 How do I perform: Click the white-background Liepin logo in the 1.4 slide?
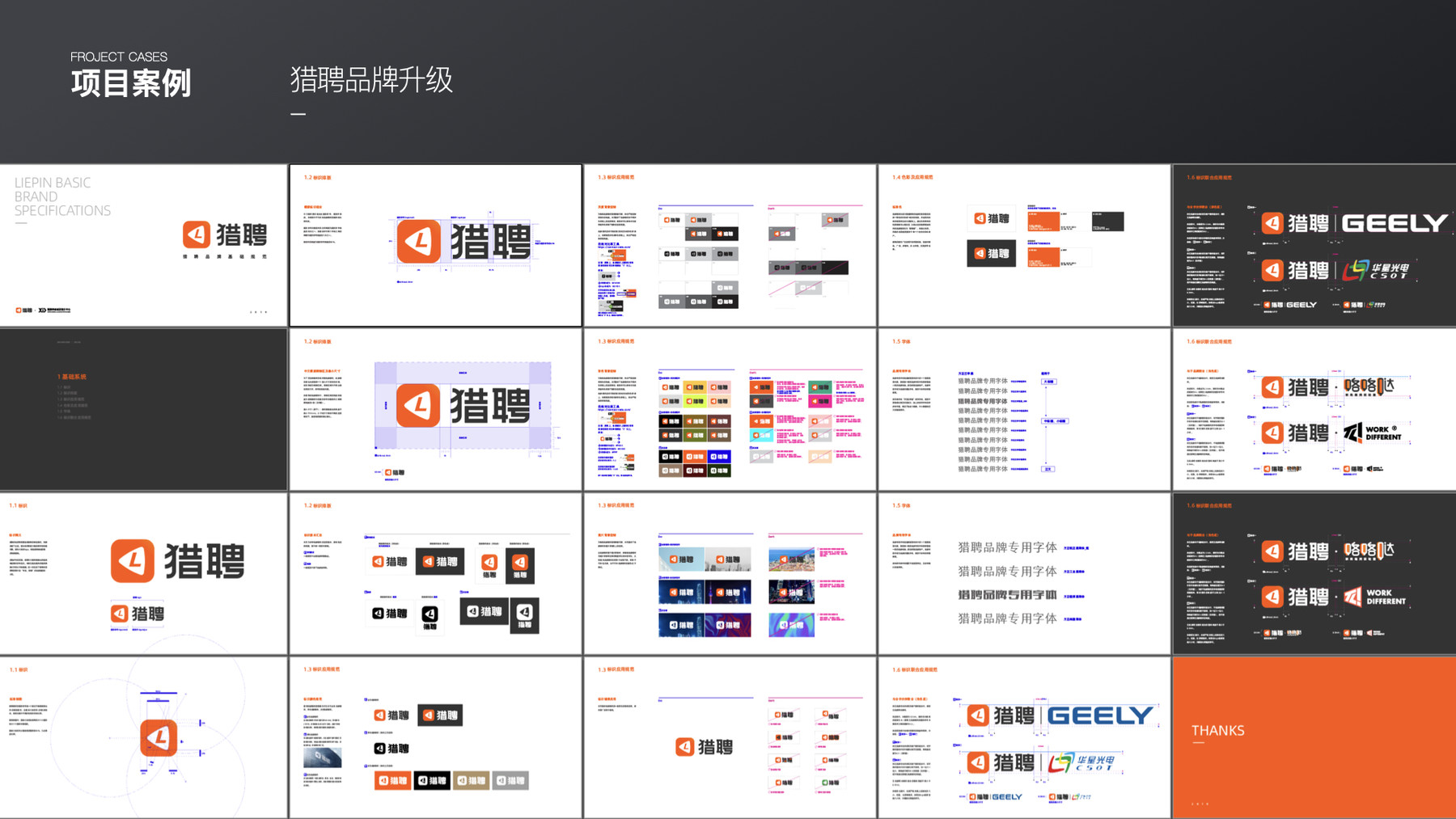tap(992, 218)
